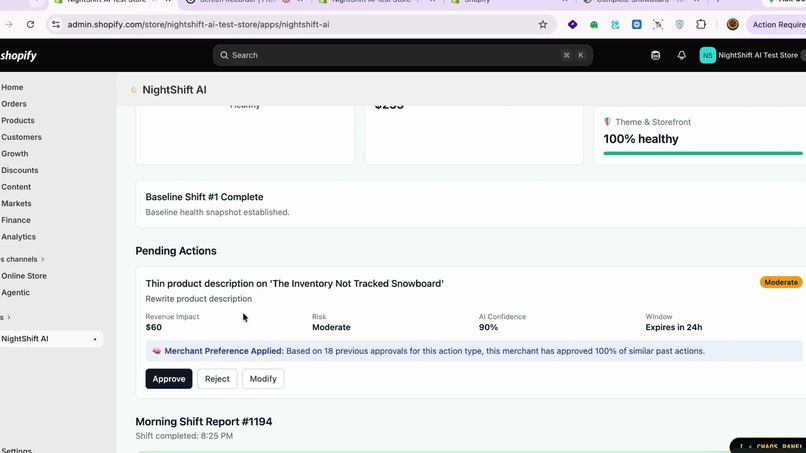The width and height of the screenshot is (806, 453).
Task: Click the Shopify logo
Action: [18, 55]
